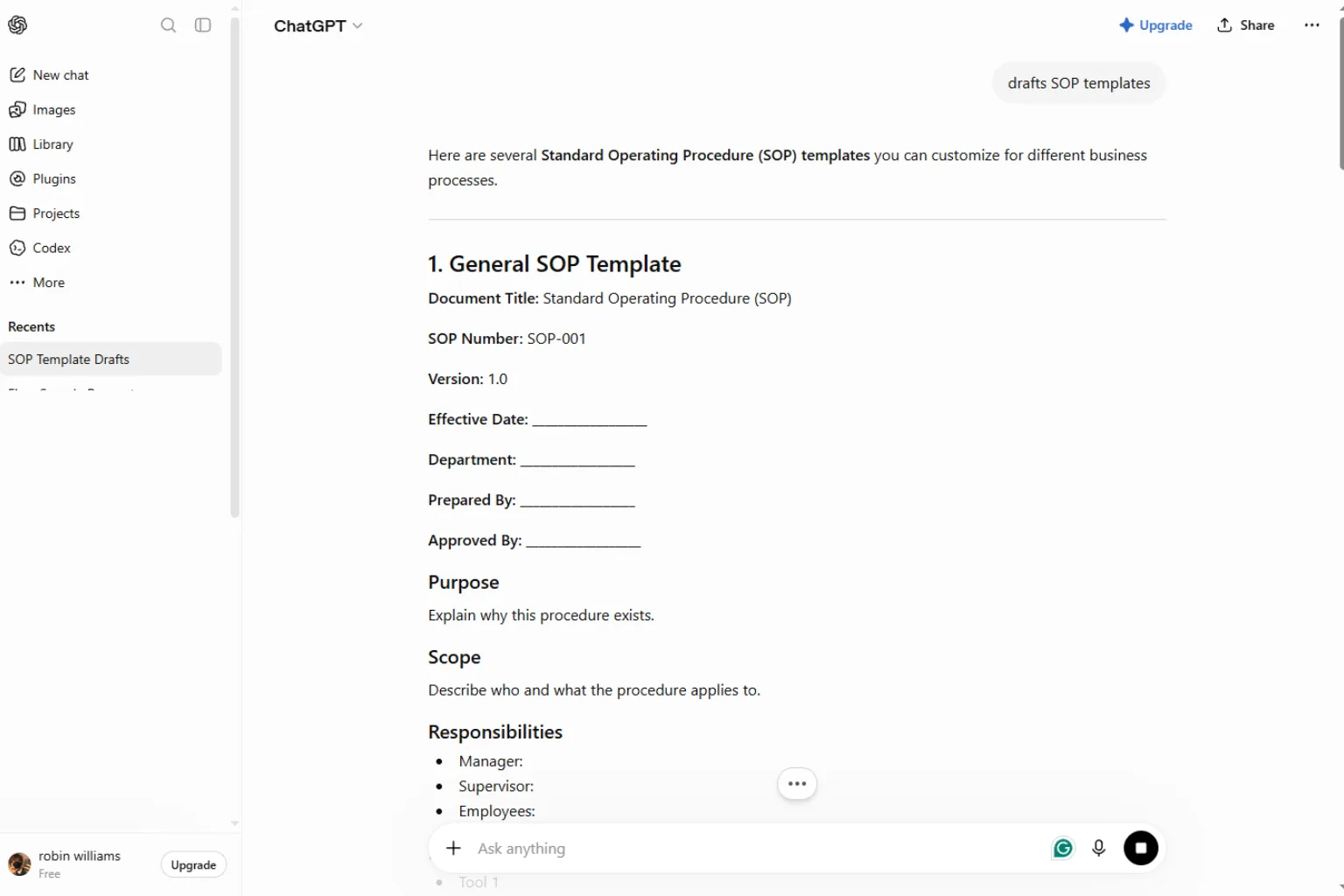Share this conversation
This screenshot has width=1344, height=896.
coord(1245,25)
